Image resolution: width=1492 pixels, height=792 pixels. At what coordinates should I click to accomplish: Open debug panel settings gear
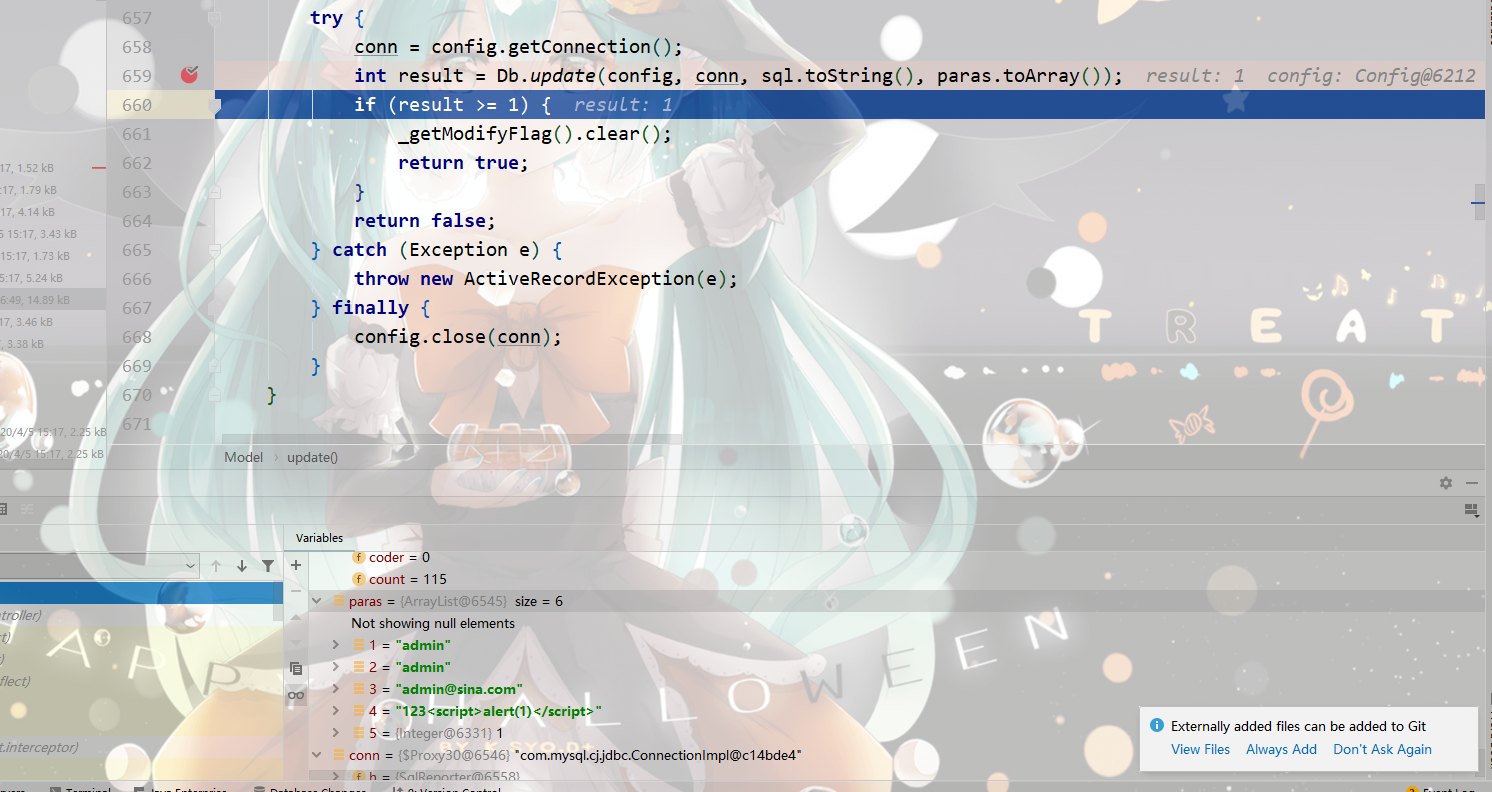coord(1446,483)
